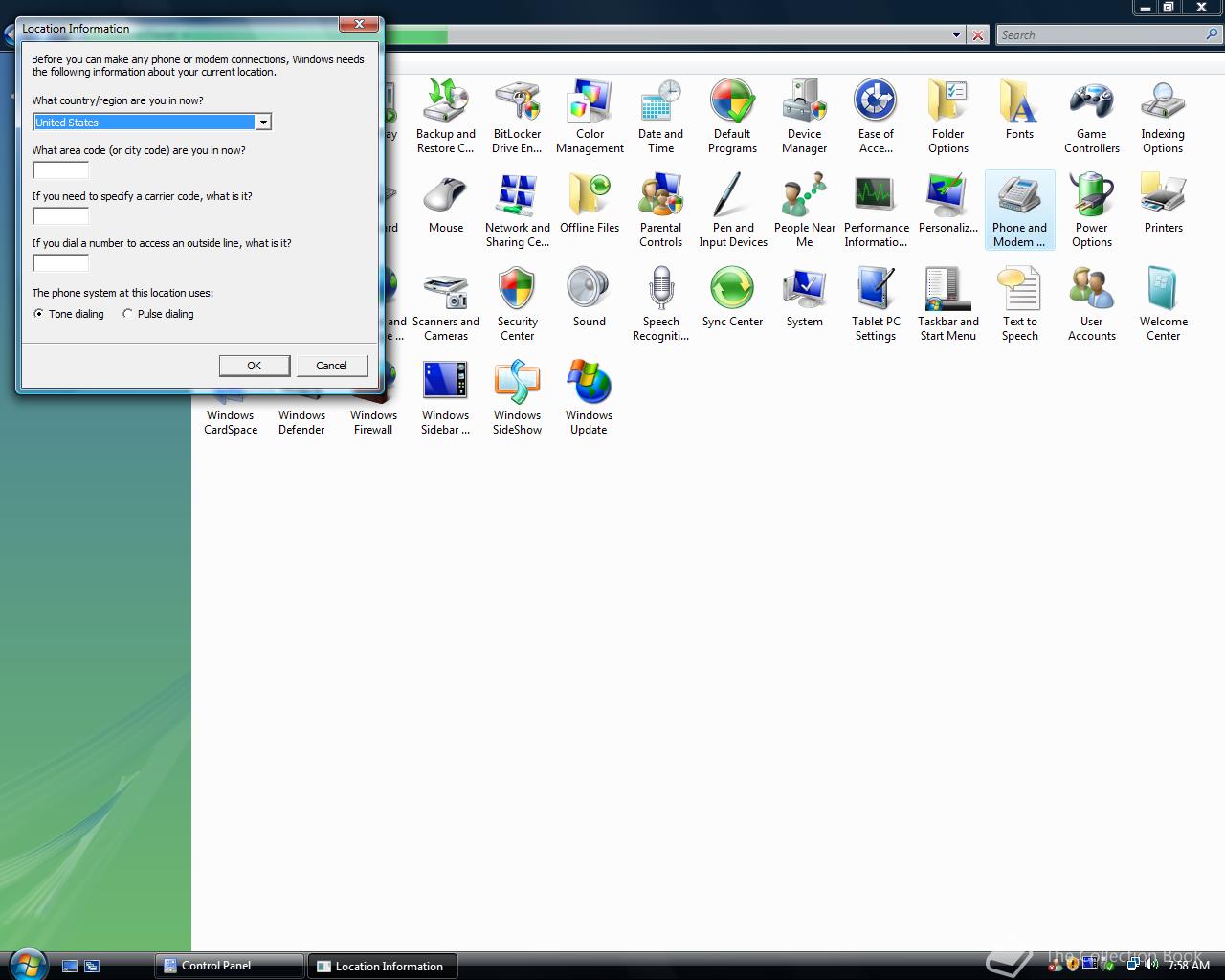Open BitLocker Drive Encryption icon
Screen dimensions: 1225x980
pos(517,117)
